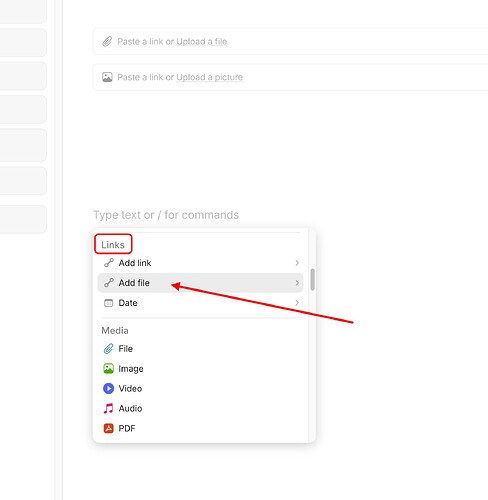This screenshot has width=488, height=500.
Task: Expand the Add link submenu chevron
Action: coord(297,263)
